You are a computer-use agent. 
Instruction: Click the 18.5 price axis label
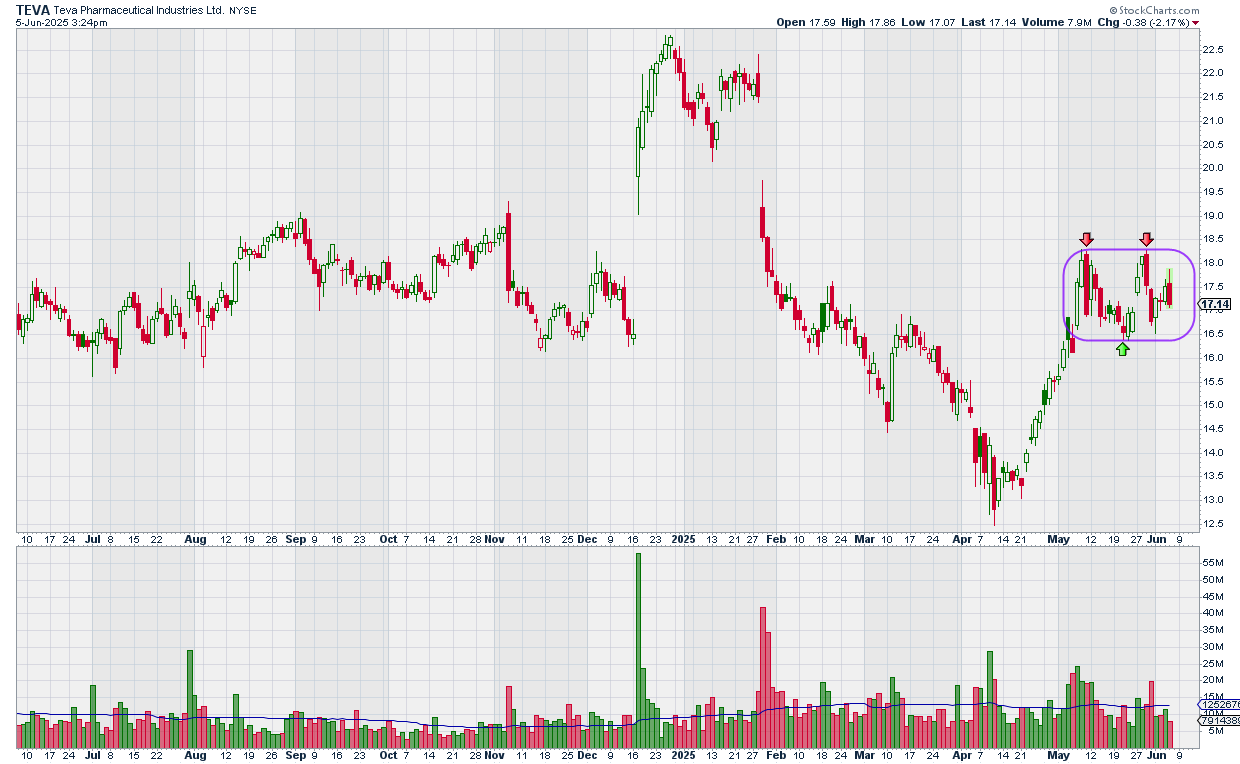(1213, 239)
